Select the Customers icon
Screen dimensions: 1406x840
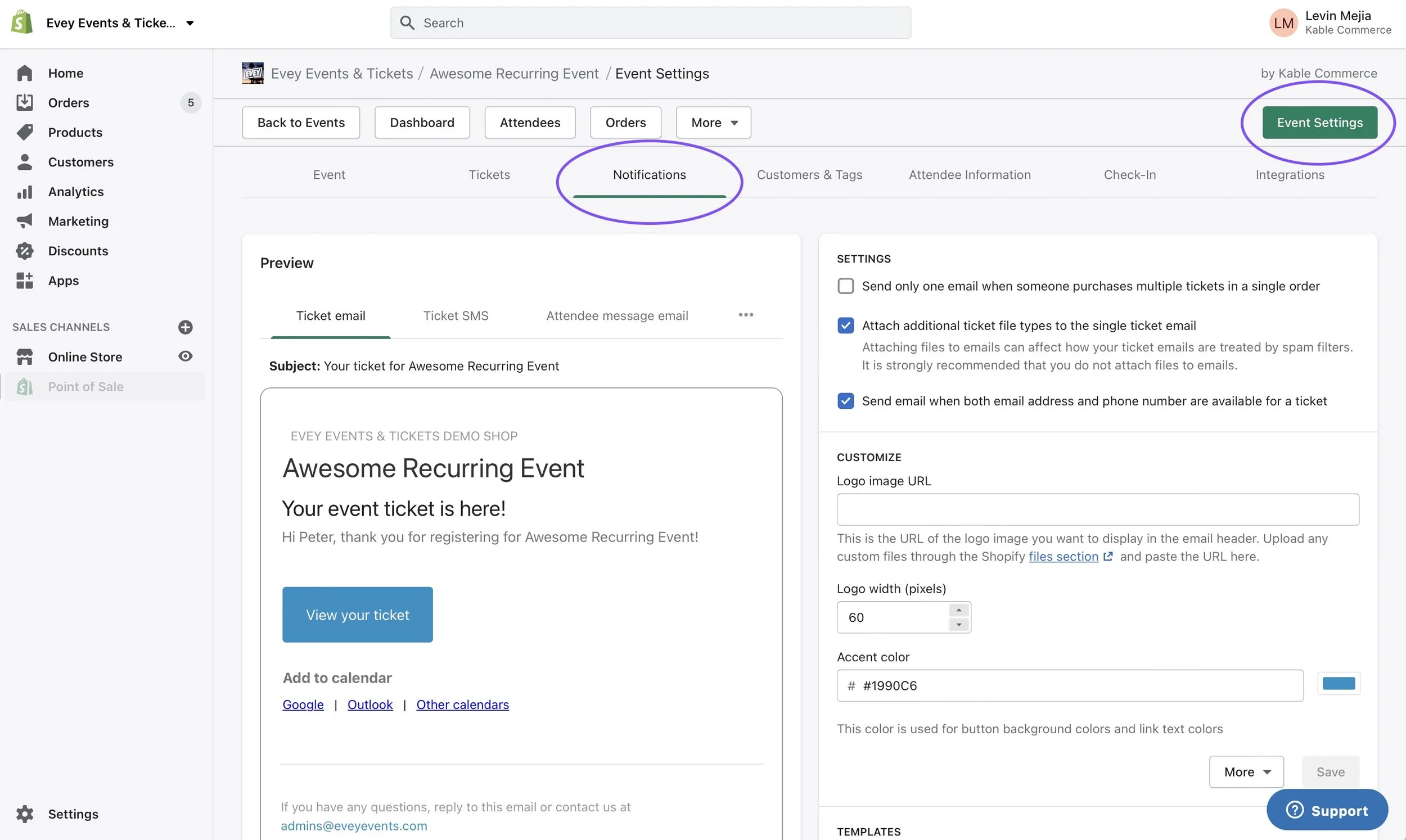[x=25, y=162]
